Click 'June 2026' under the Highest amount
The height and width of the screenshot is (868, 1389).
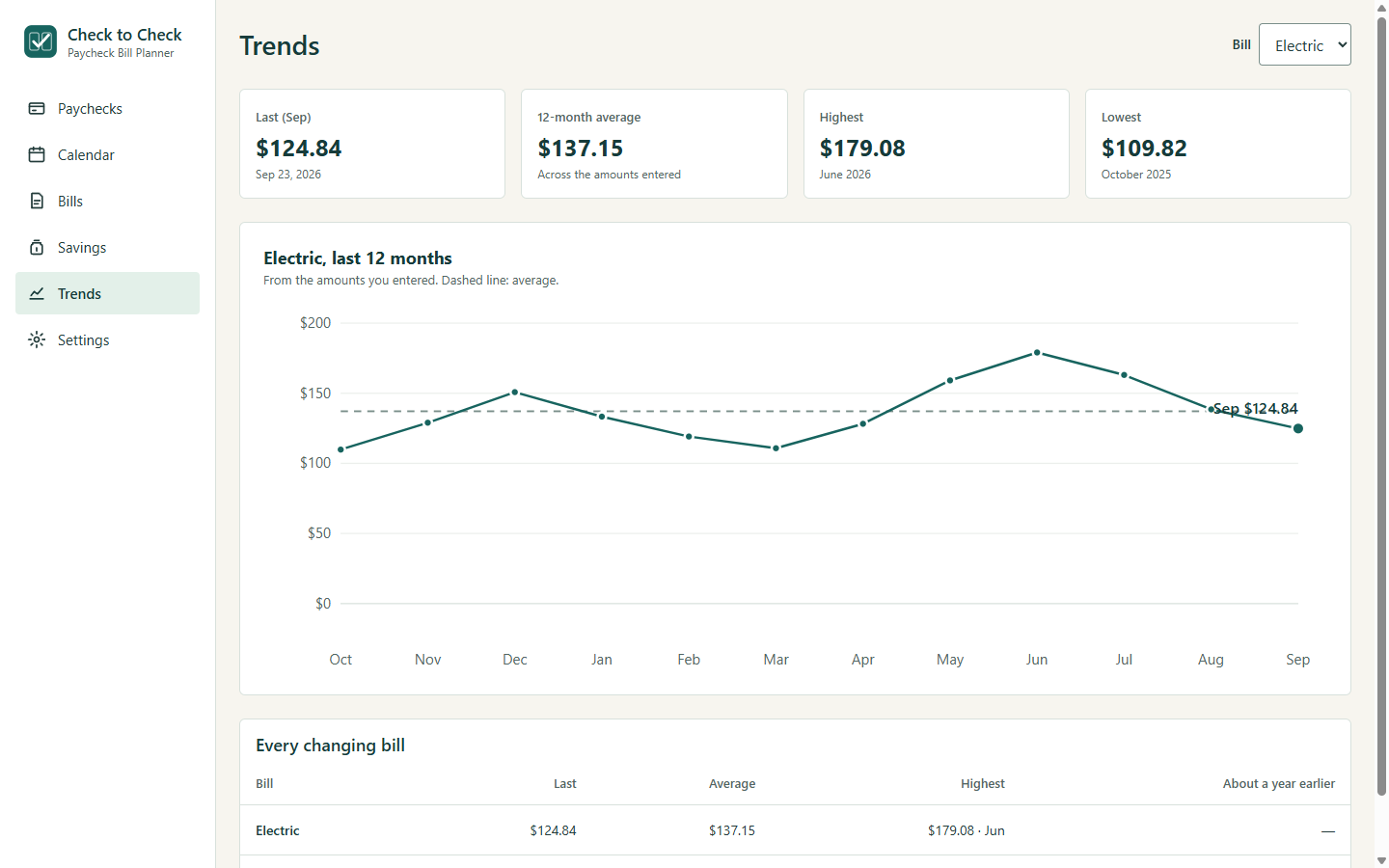click(845, 175)
